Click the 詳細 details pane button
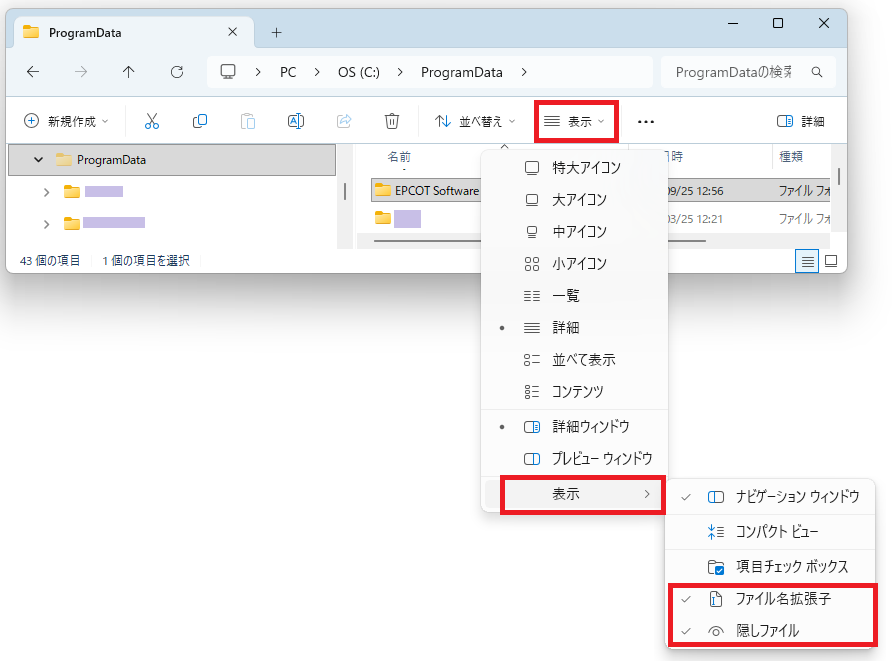The image size is (892, 661). [x=801, y=121]
